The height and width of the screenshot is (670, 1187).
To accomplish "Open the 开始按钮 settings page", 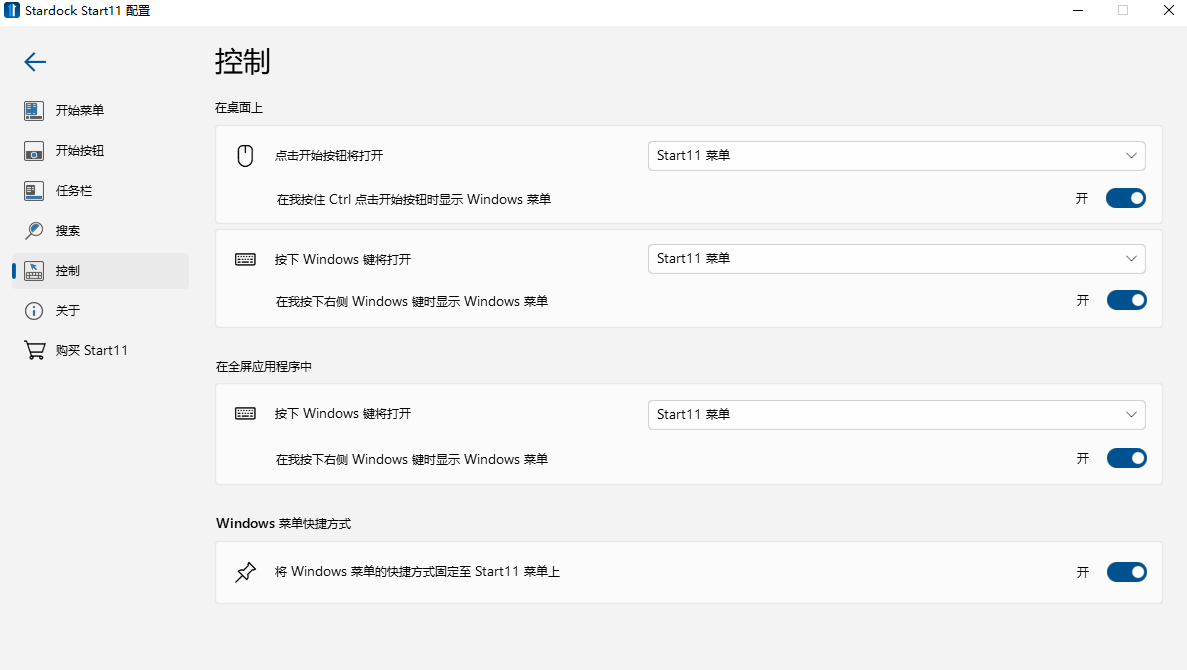I will click(x=79, y=151).
